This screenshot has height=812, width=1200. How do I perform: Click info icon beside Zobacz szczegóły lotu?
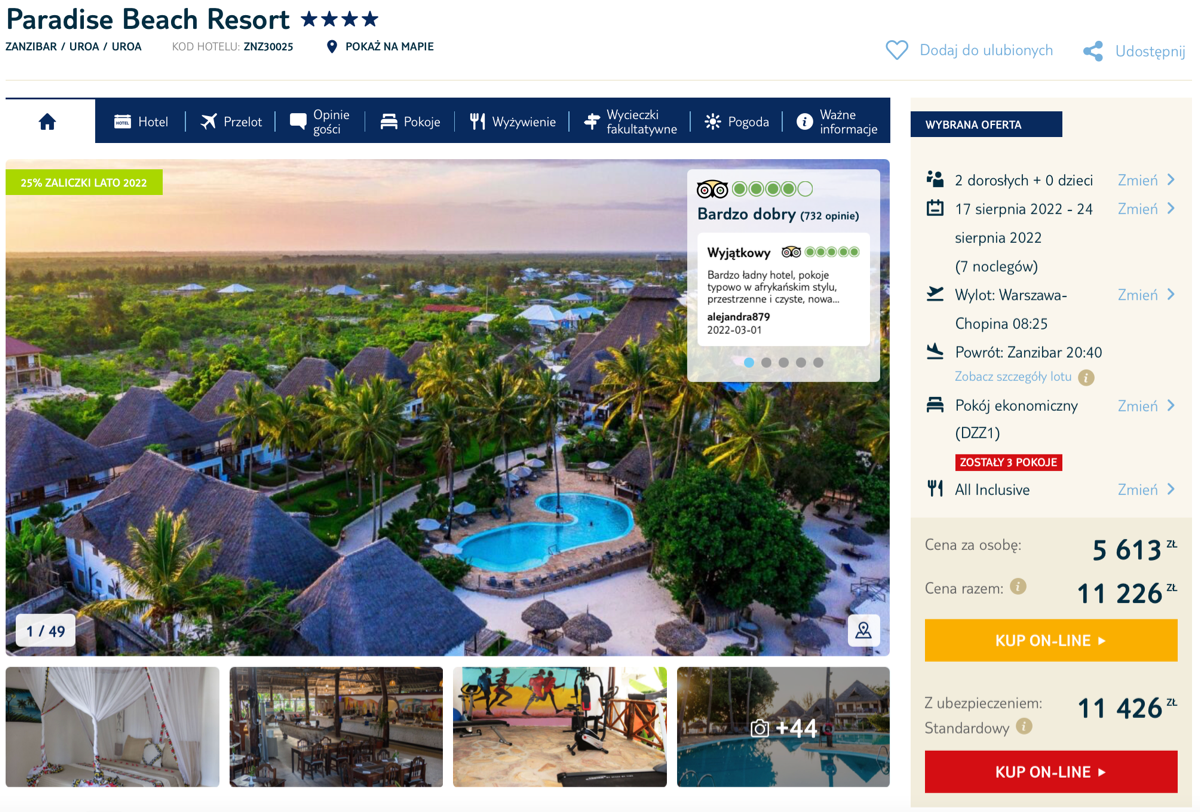click(1086, 377)
